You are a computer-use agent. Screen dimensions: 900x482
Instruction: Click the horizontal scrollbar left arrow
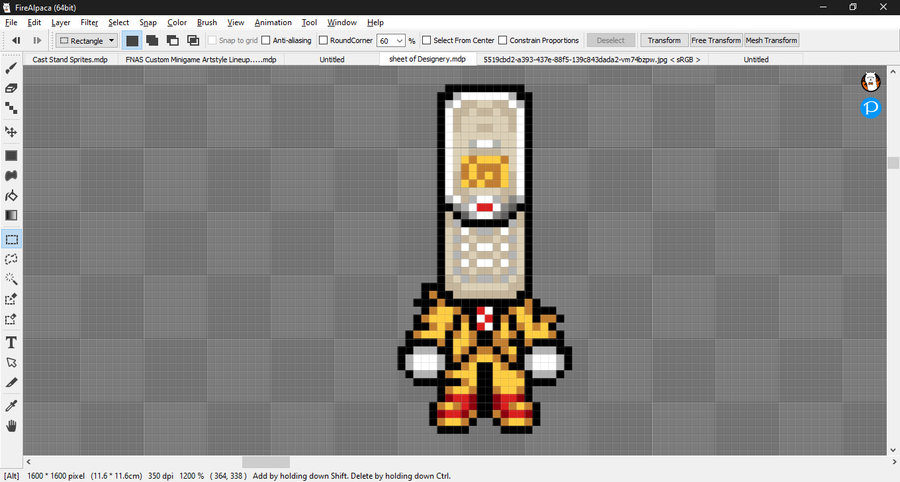29,462
